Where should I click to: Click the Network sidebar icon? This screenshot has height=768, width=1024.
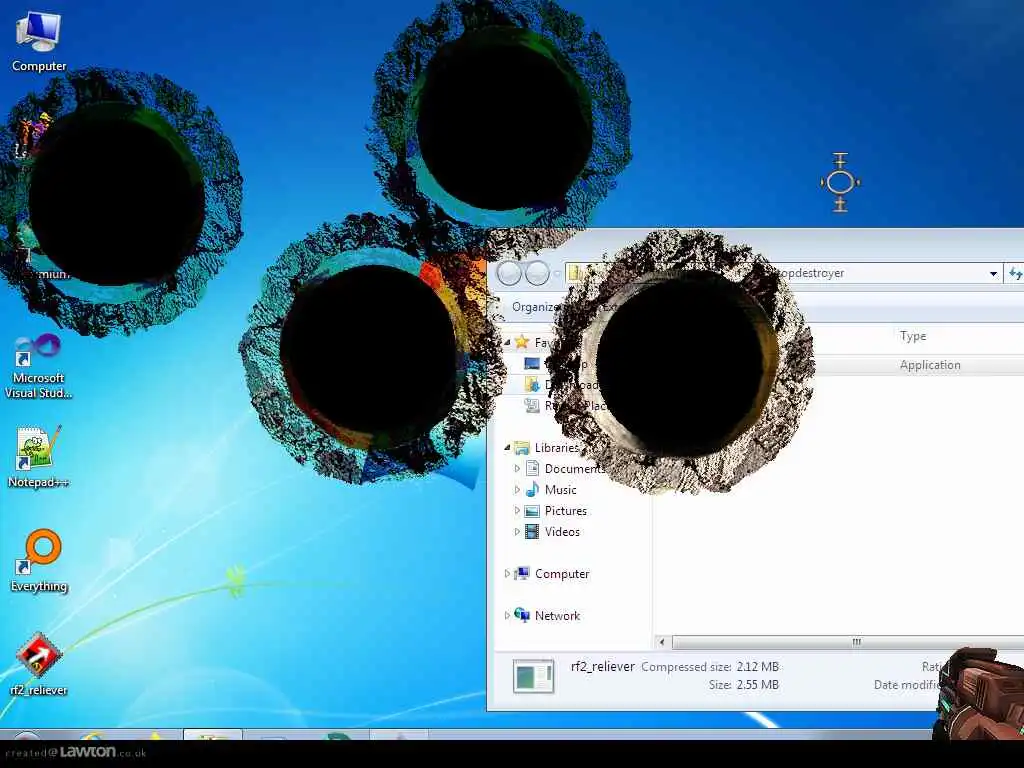(522, 615)
